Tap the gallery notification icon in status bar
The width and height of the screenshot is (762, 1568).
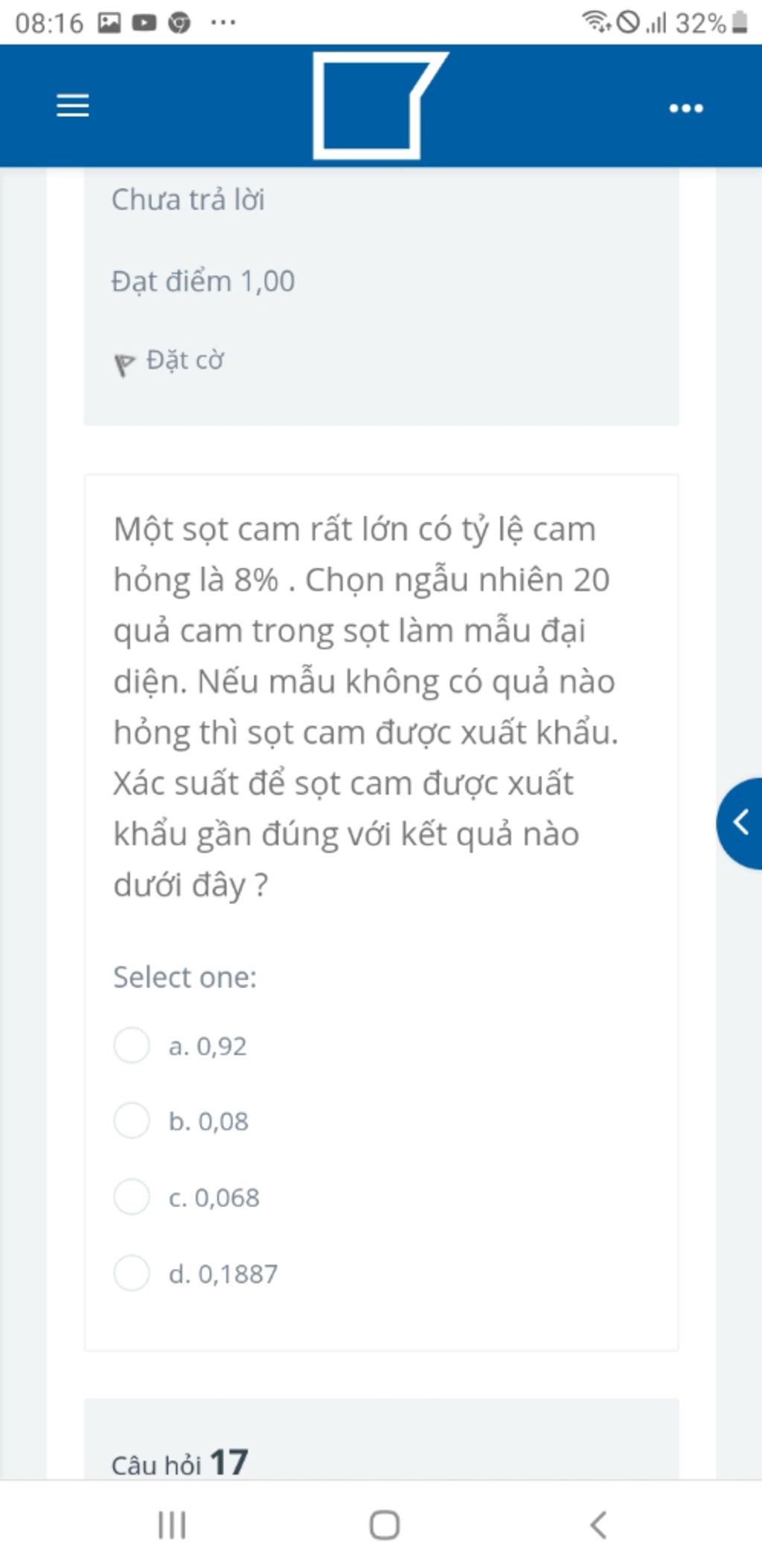[x=109, y=23]
